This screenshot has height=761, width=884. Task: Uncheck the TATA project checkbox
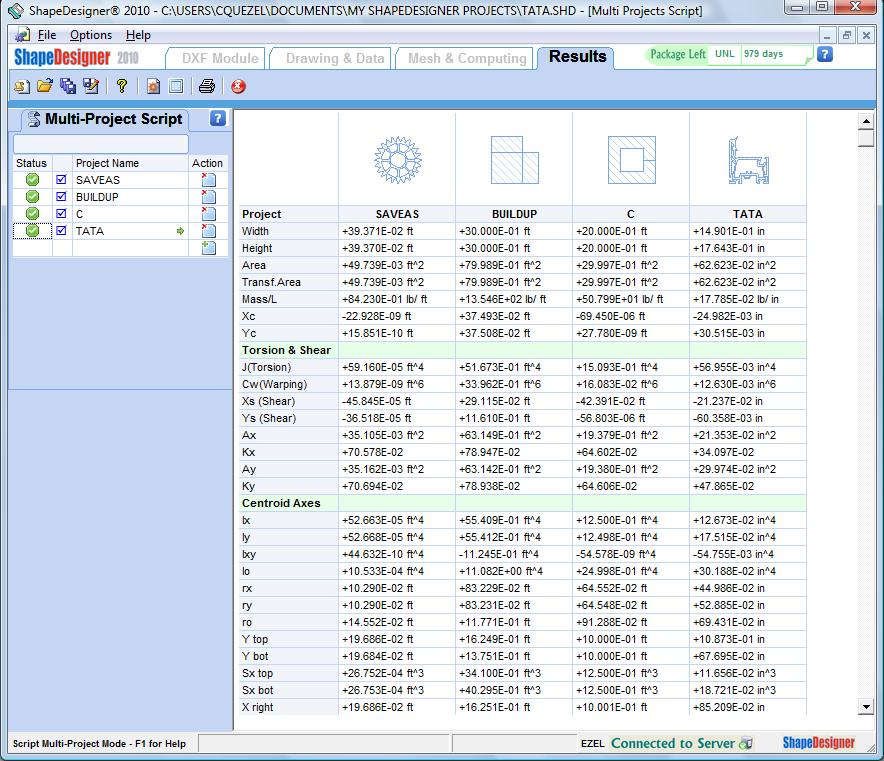pos(61,231)
